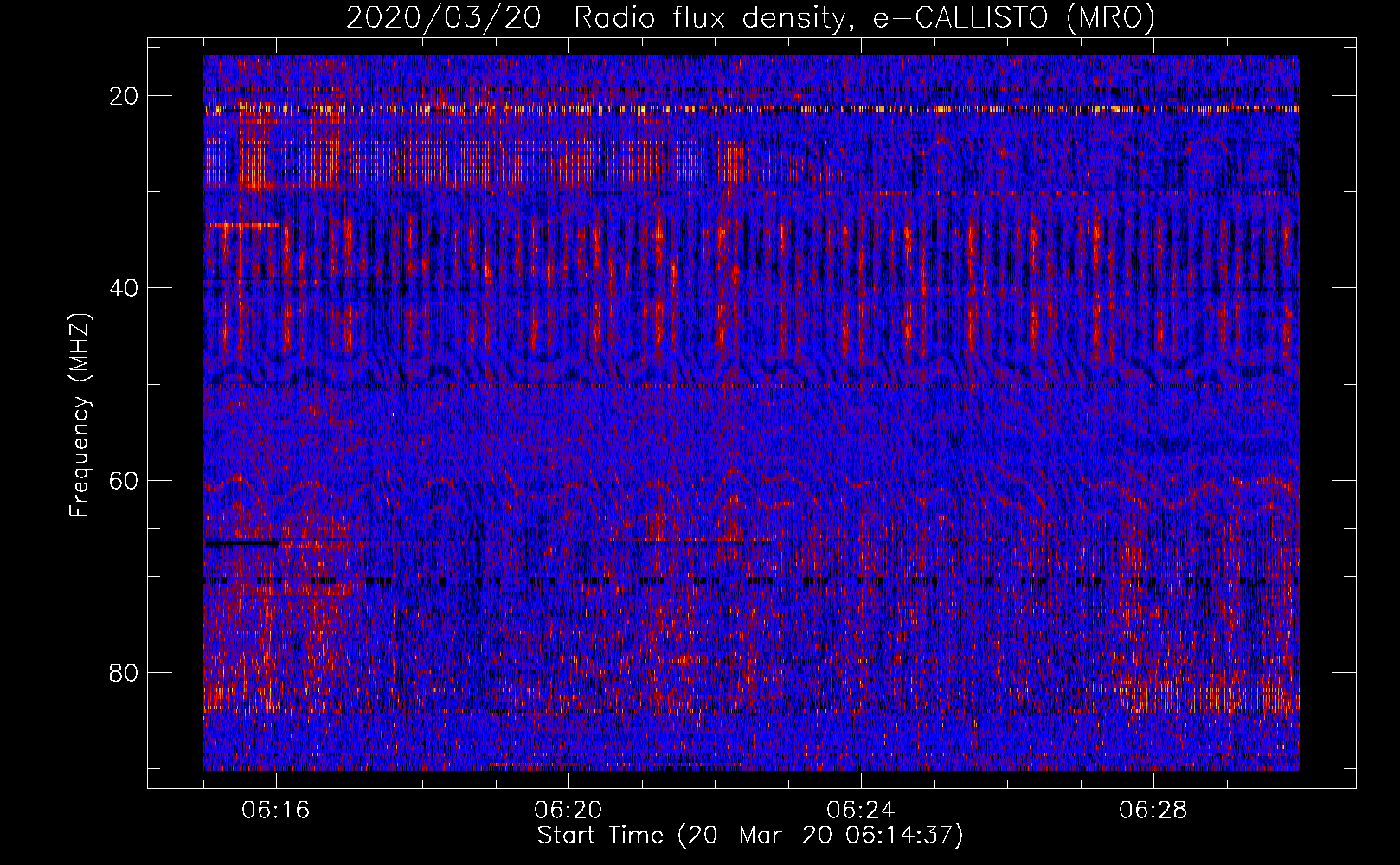Viewport: 1400px width, 865px height.
Task: Click the '06:20' time tick label
Action: click(568, 811)
